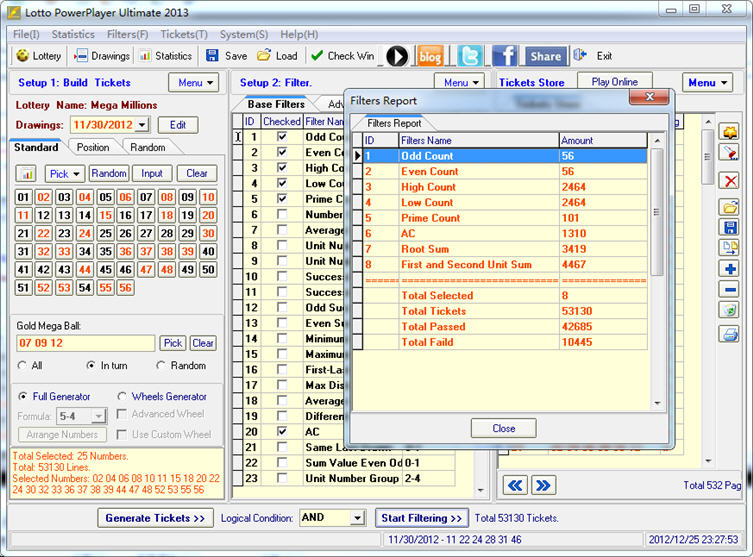Check the filter checkbox in row 6
Image resolution: width=753 pixels, height=557 pixels.
point(282,214)
